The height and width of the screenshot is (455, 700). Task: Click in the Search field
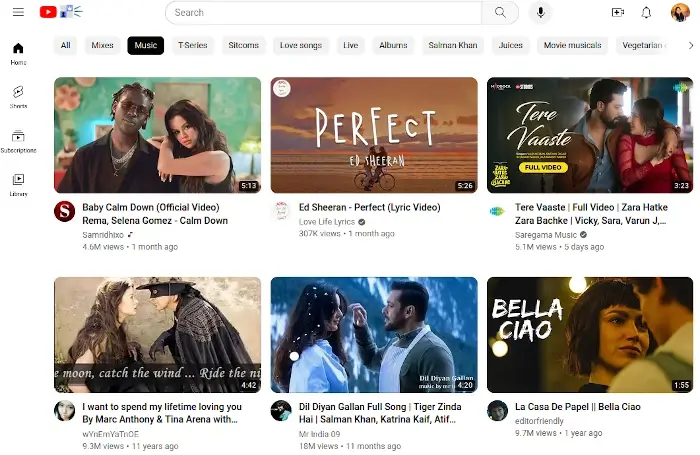[324, 13]
